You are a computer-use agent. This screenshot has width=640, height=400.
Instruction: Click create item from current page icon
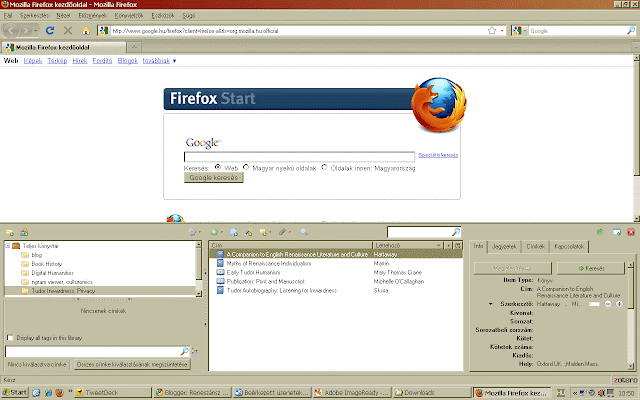click(233, 232)
